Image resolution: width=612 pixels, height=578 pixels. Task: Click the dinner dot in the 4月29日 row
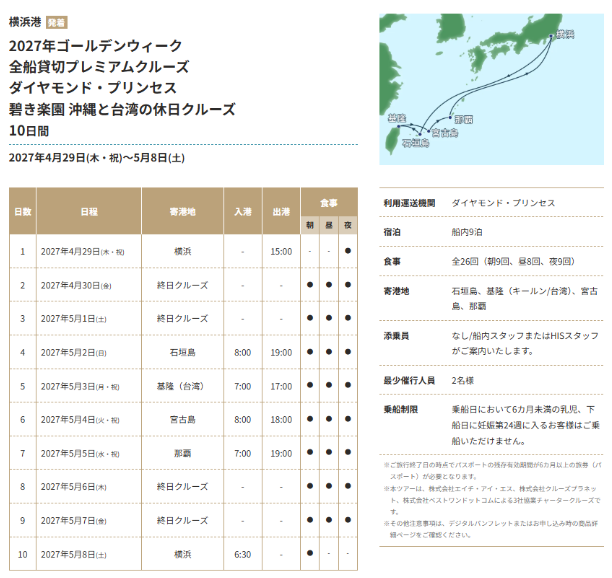click(x=348, y=251)
